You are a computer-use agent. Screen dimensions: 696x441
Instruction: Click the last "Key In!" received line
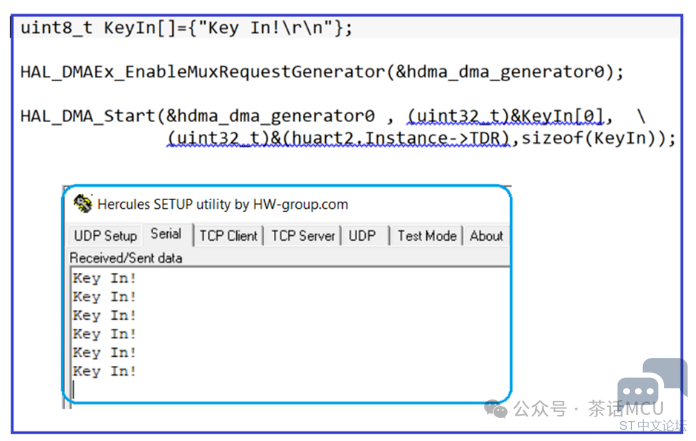click(105, 371)
